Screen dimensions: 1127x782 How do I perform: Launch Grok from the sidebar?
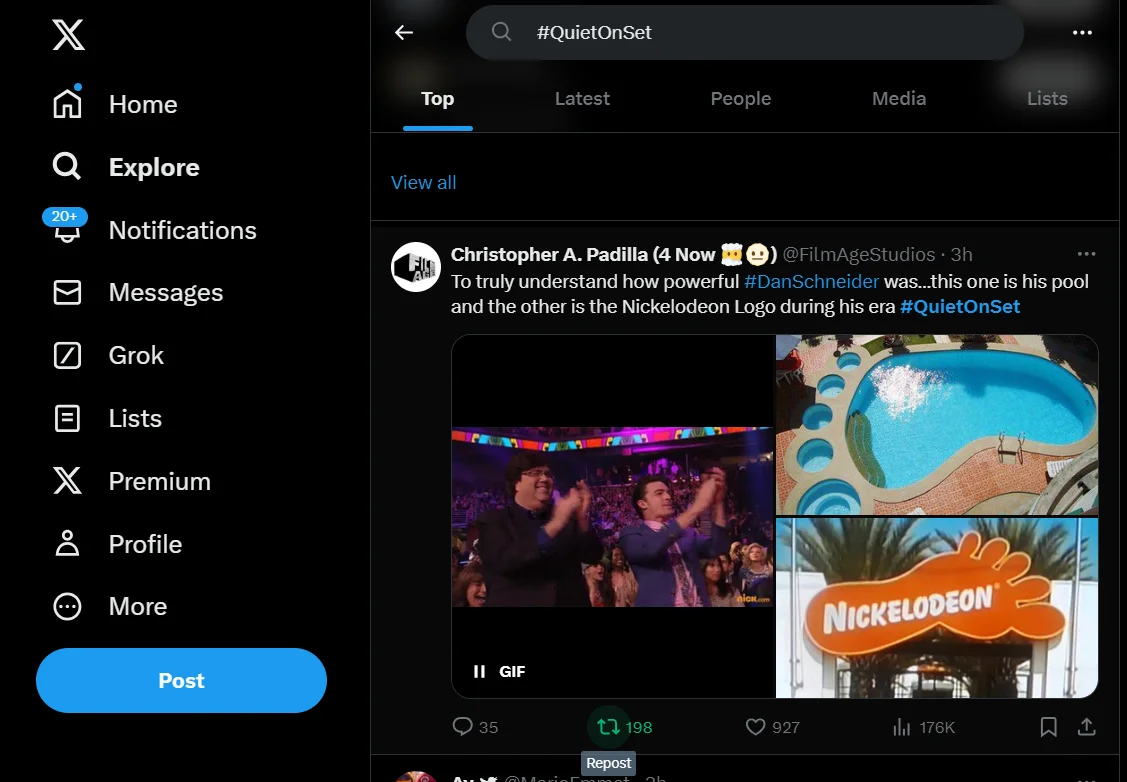pos(108,355)
